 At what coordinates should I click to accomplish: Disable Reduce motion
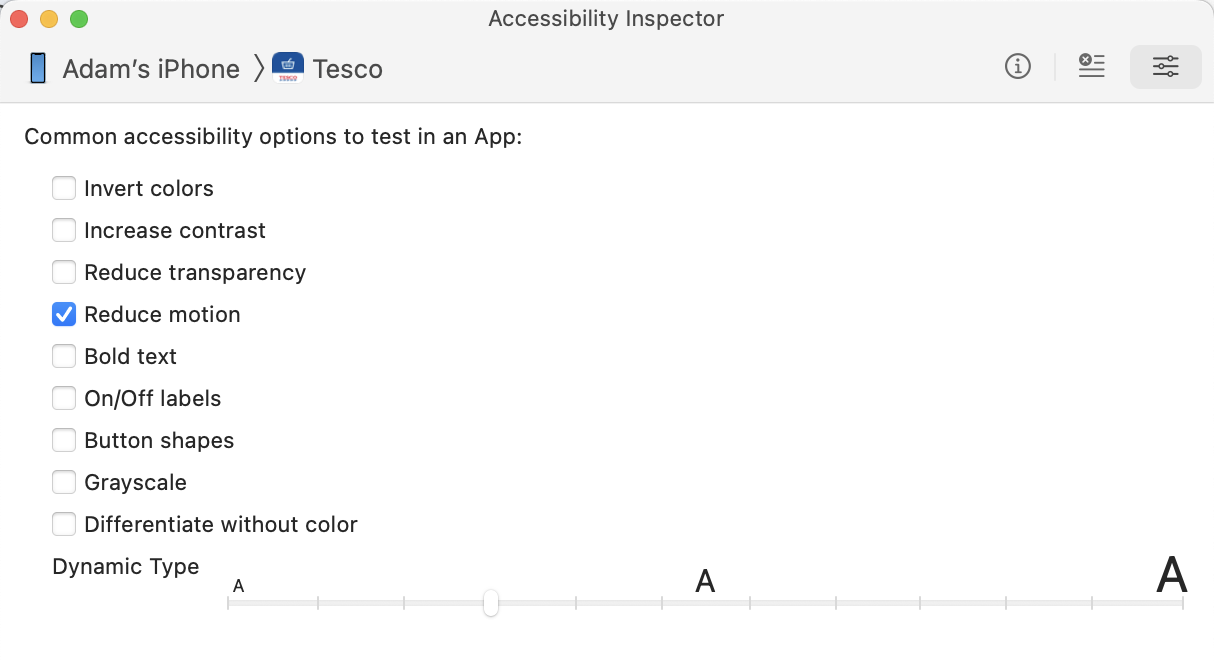64,314
